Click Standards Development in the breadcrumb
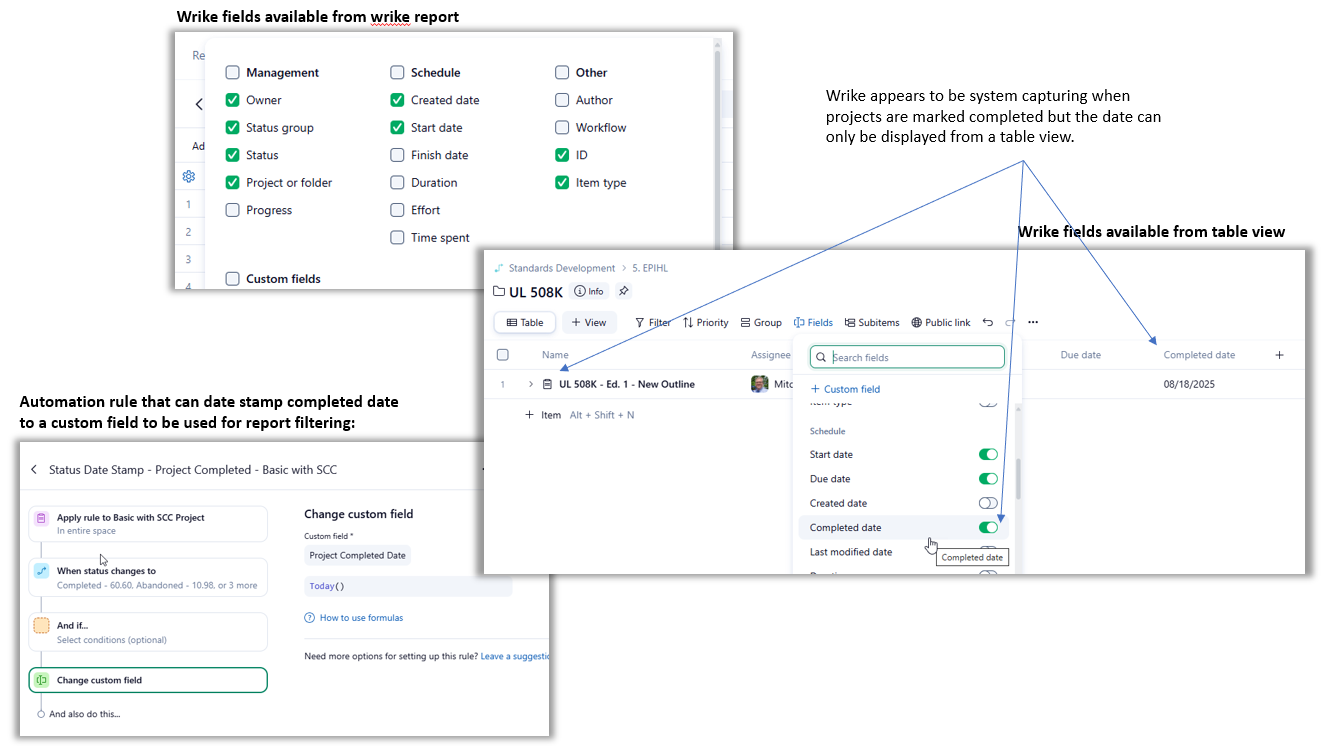The image size is (1328, 753). click(x=562, y=268)
